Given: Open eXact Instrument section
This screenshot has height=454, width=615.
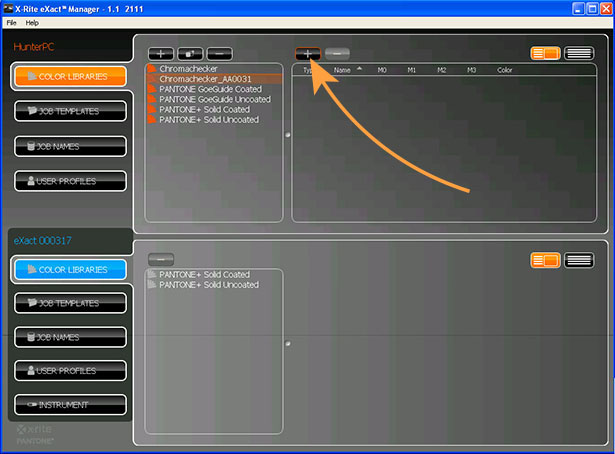Looking at the screenshot, I should (71, 405).
